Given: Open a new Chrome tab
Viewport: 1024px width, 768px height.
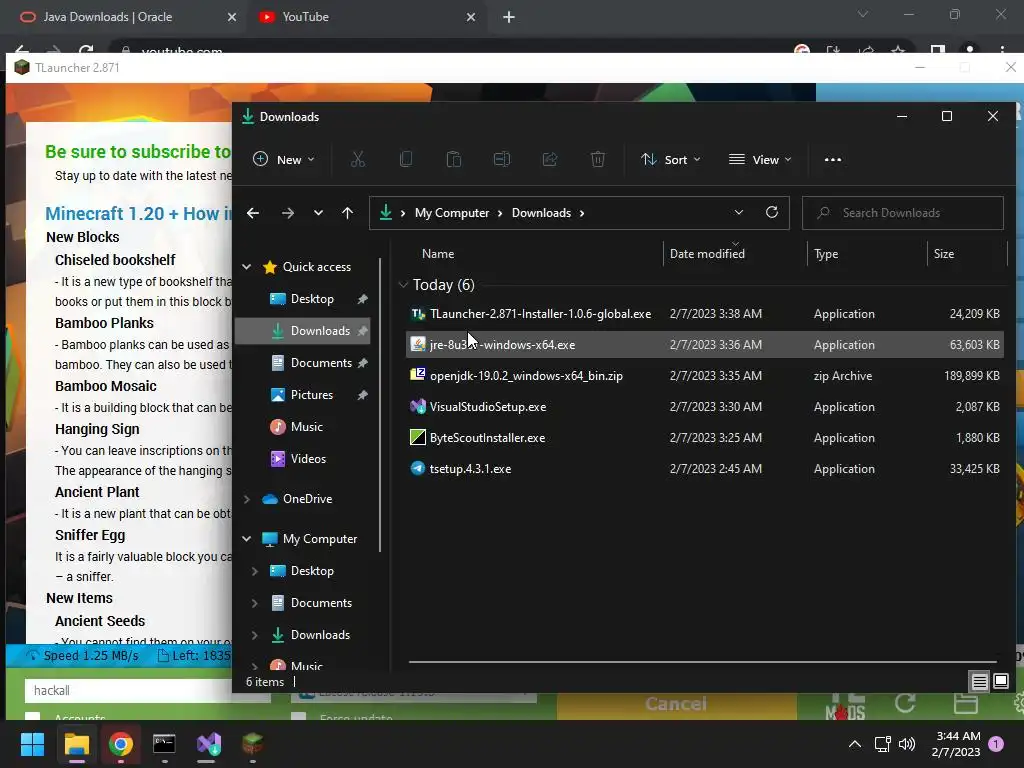Looking at the screenshot, I should point(509,17).
